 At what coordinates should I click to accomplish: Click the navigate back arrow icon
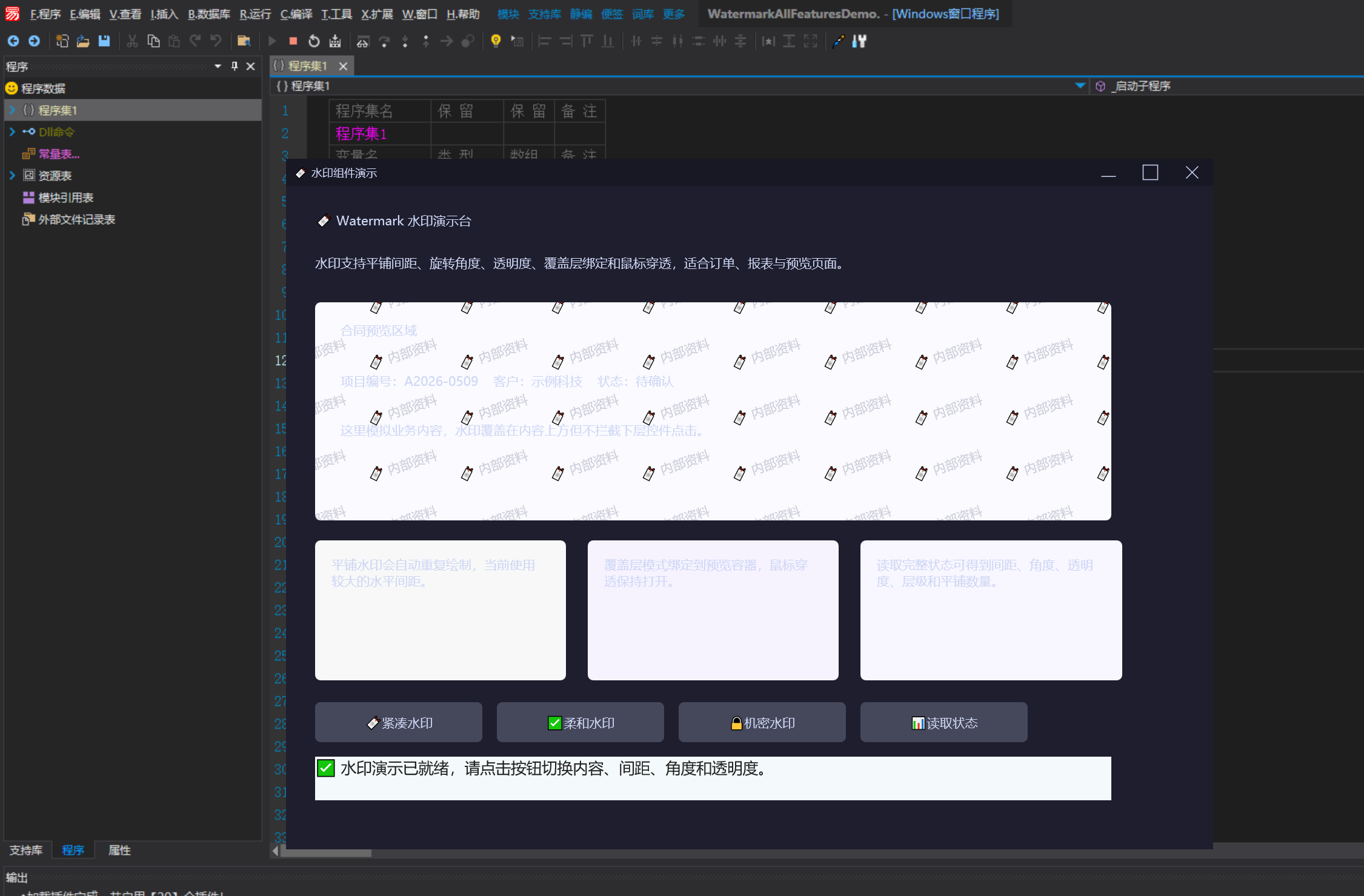click(13, 41)
